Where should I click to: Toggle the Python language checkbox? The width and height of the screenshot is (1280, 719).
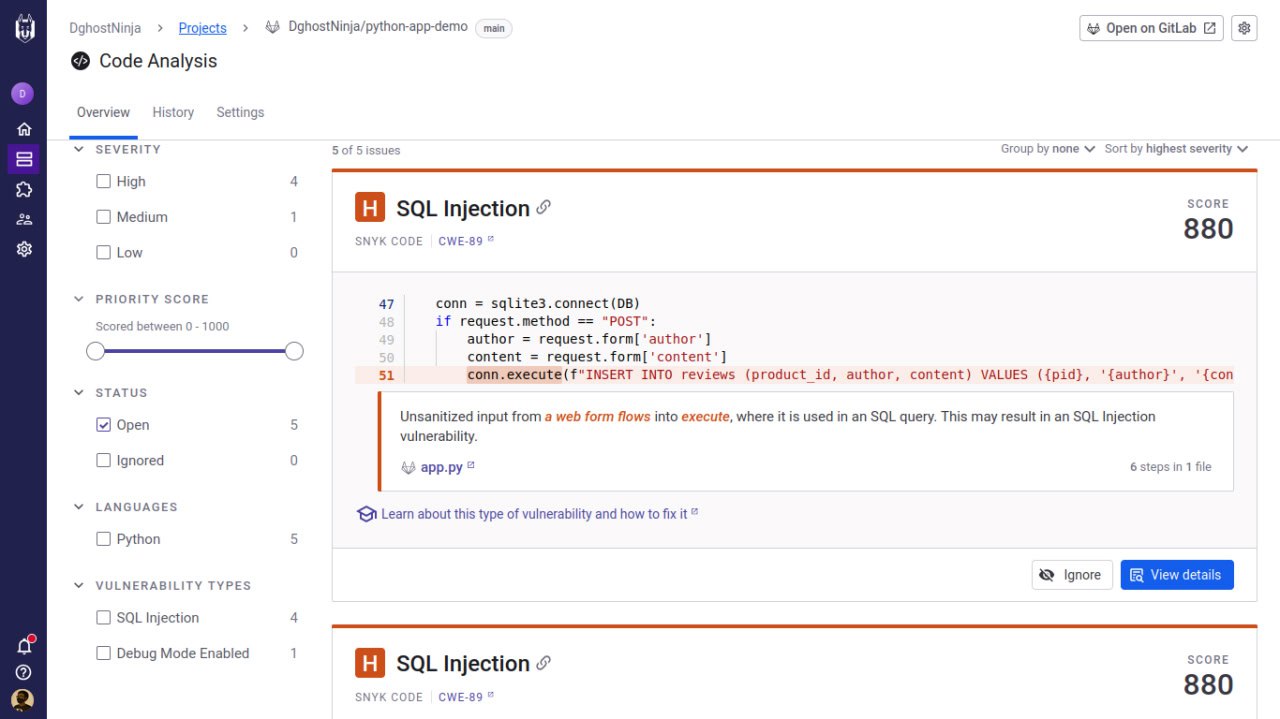coord(103,539)
